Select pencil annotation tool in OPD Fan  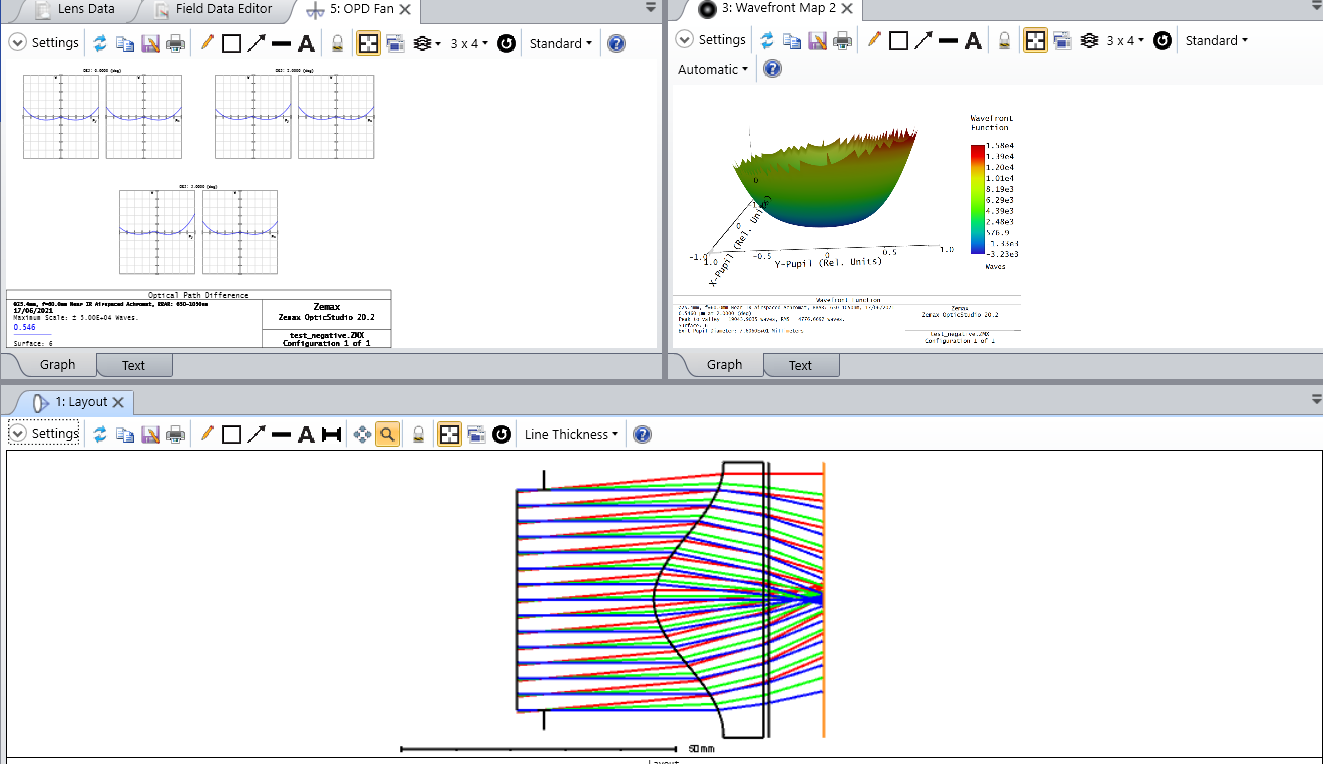click(x=207, y=43)
